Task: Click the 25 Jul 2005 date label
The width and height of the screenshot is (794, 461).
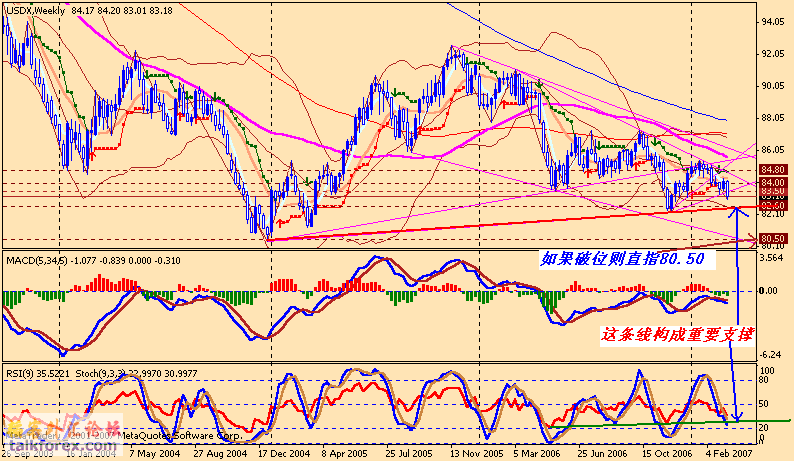Action: [x=409, y=453]
